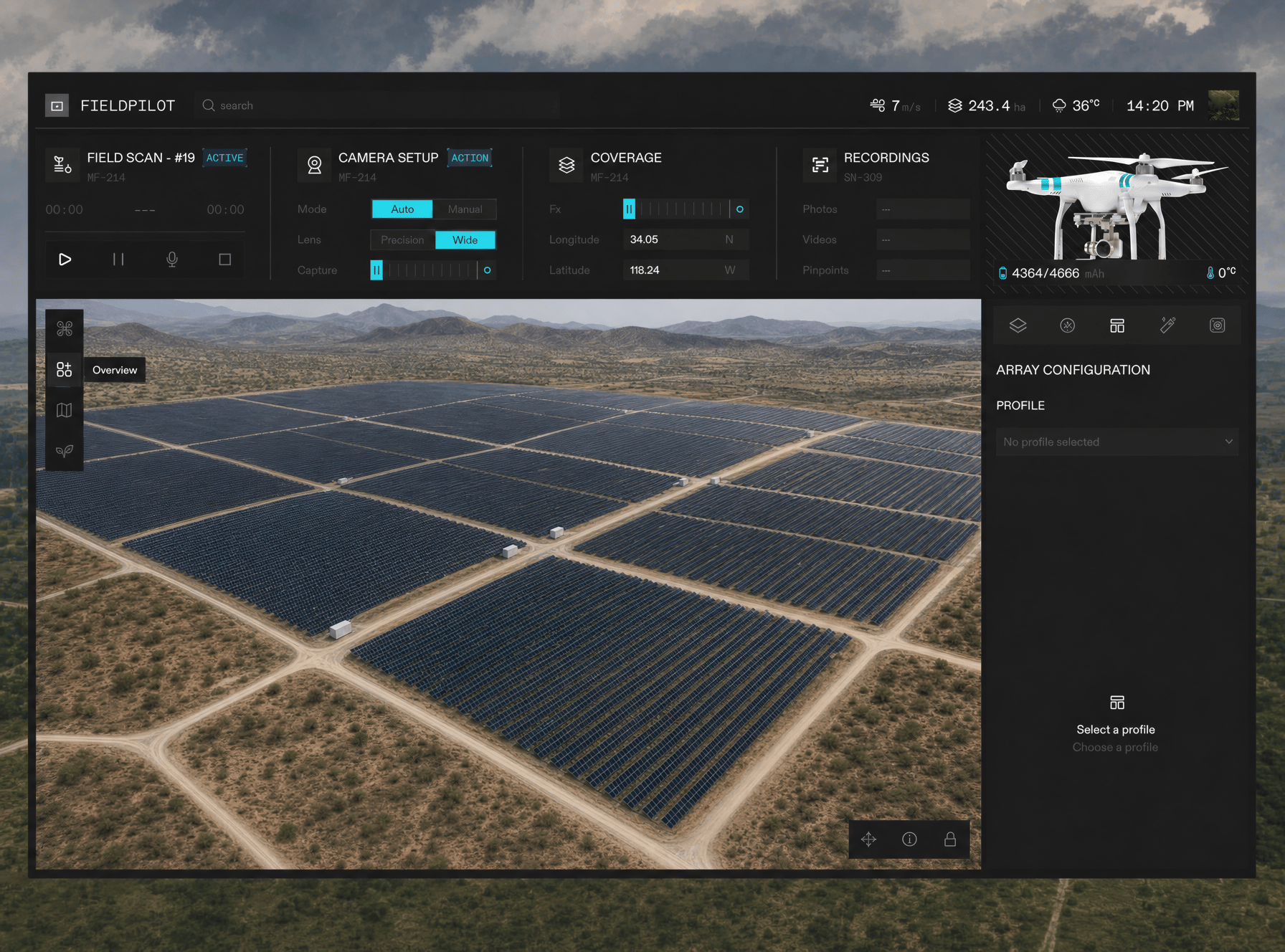This screenshot has height=952, width=1285.
Task: Toggle the lock icon on the map view
Action: coord(950,839)
